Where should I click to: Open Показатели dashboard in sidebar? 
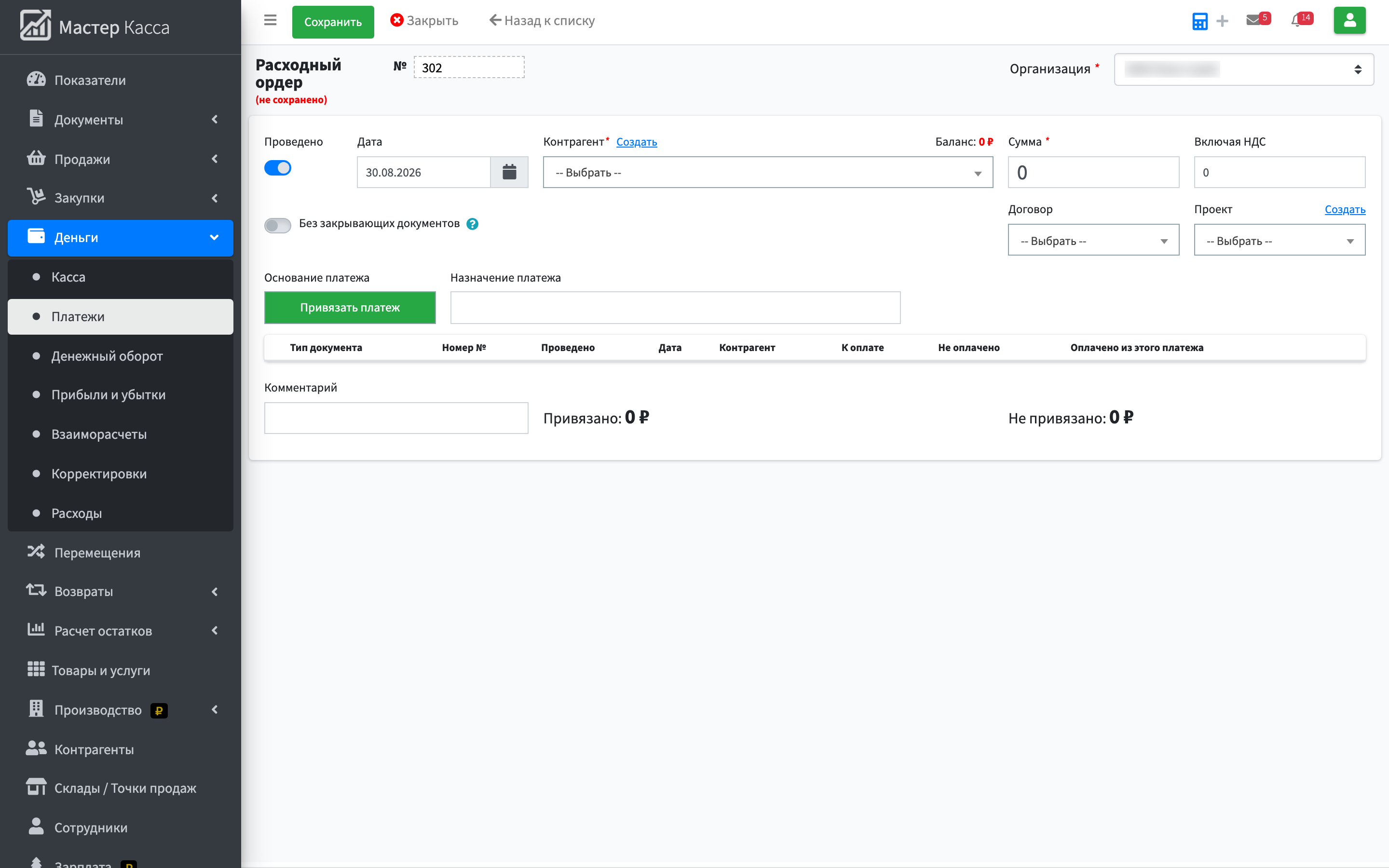tap(121, 80)
